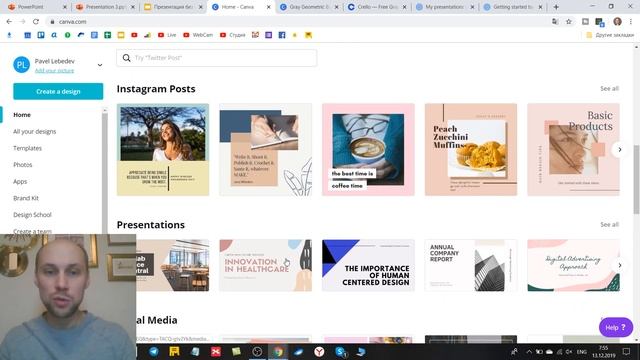Click the Add your picture link
The image size is (640, 360).
pos(54,71)
